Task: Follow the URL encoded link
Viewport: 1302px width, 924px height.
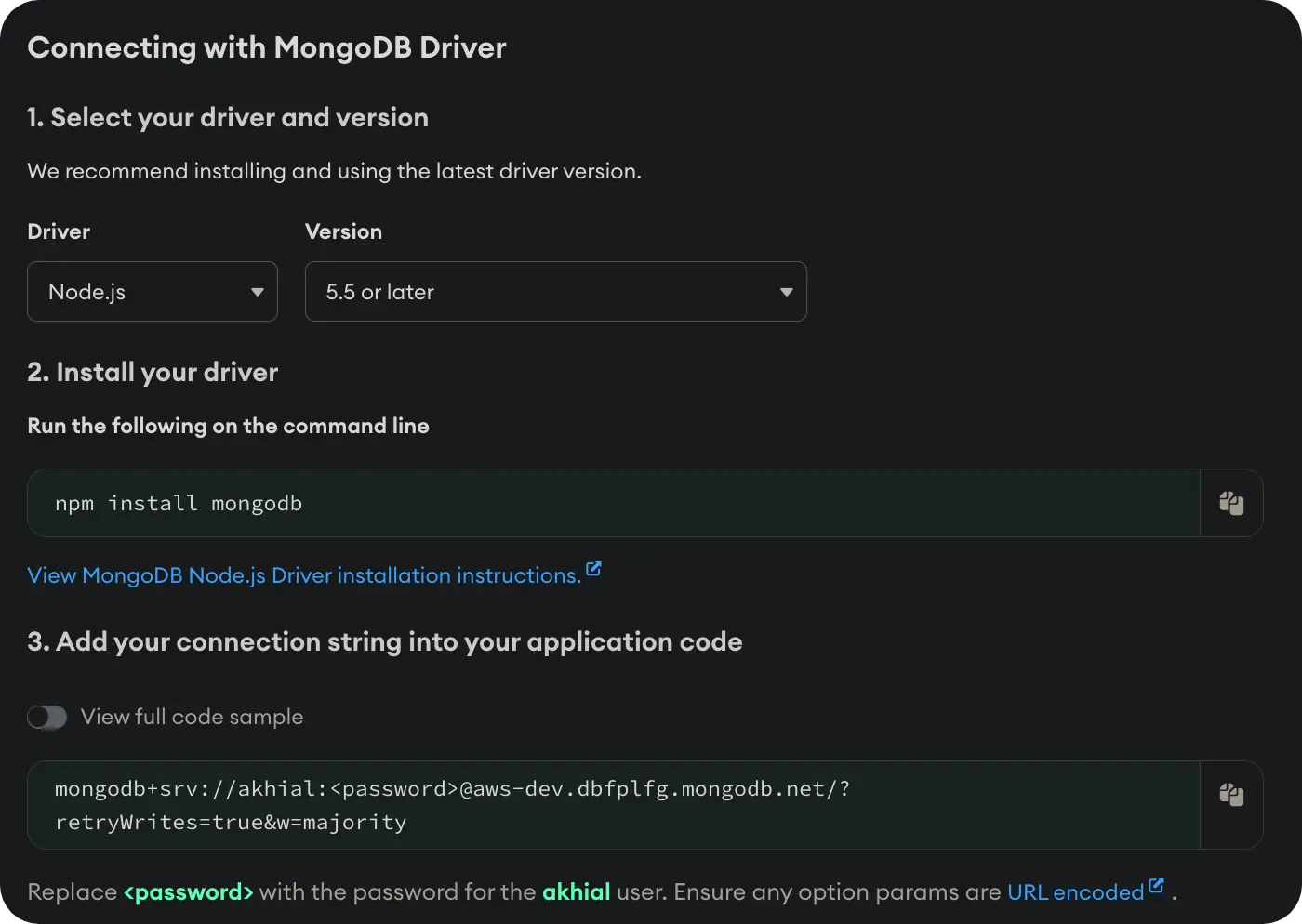Action: click(1075, 892)
